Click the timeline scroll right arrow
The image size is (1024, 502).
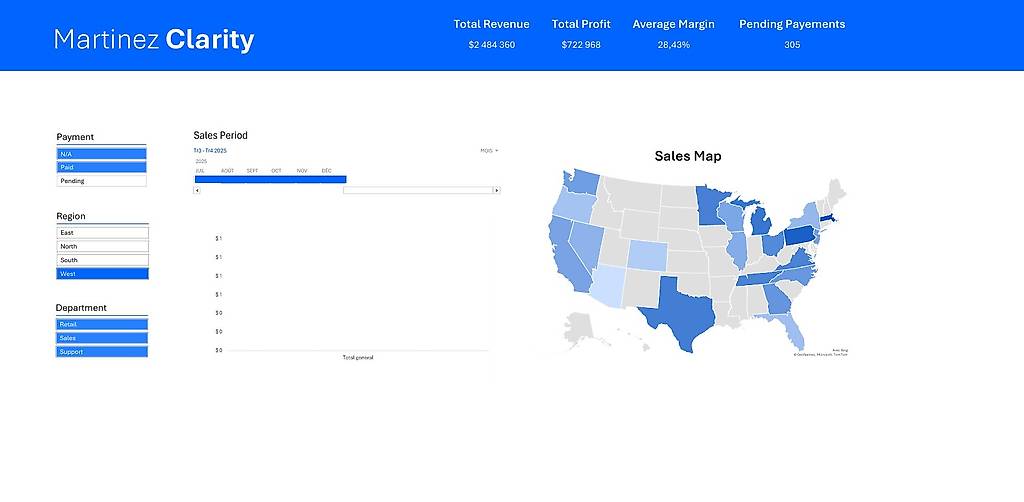497,191
